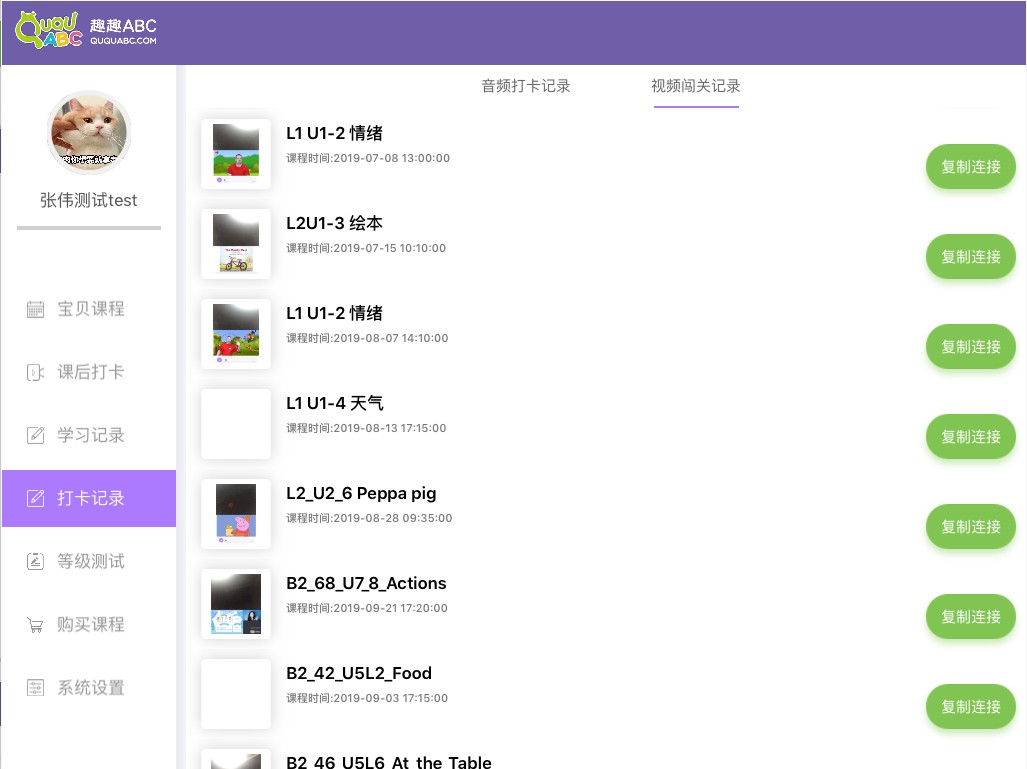Select the 视频闯关记录 tab

point(696,86)
